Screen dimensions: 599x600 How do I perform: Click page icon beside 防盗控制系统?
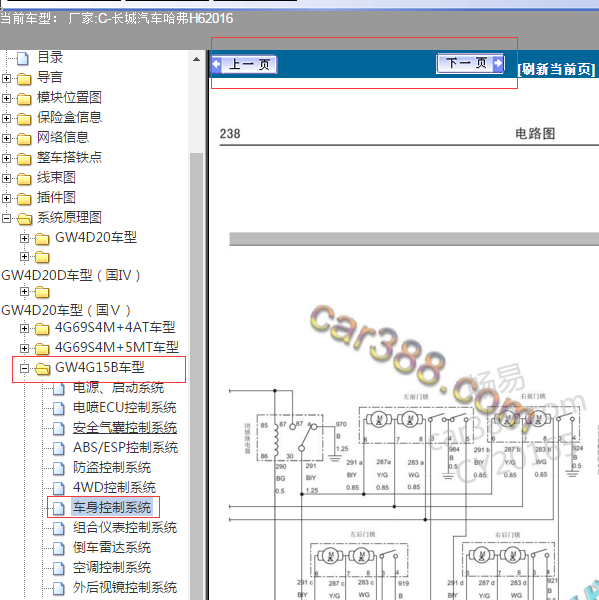point(59,468)
